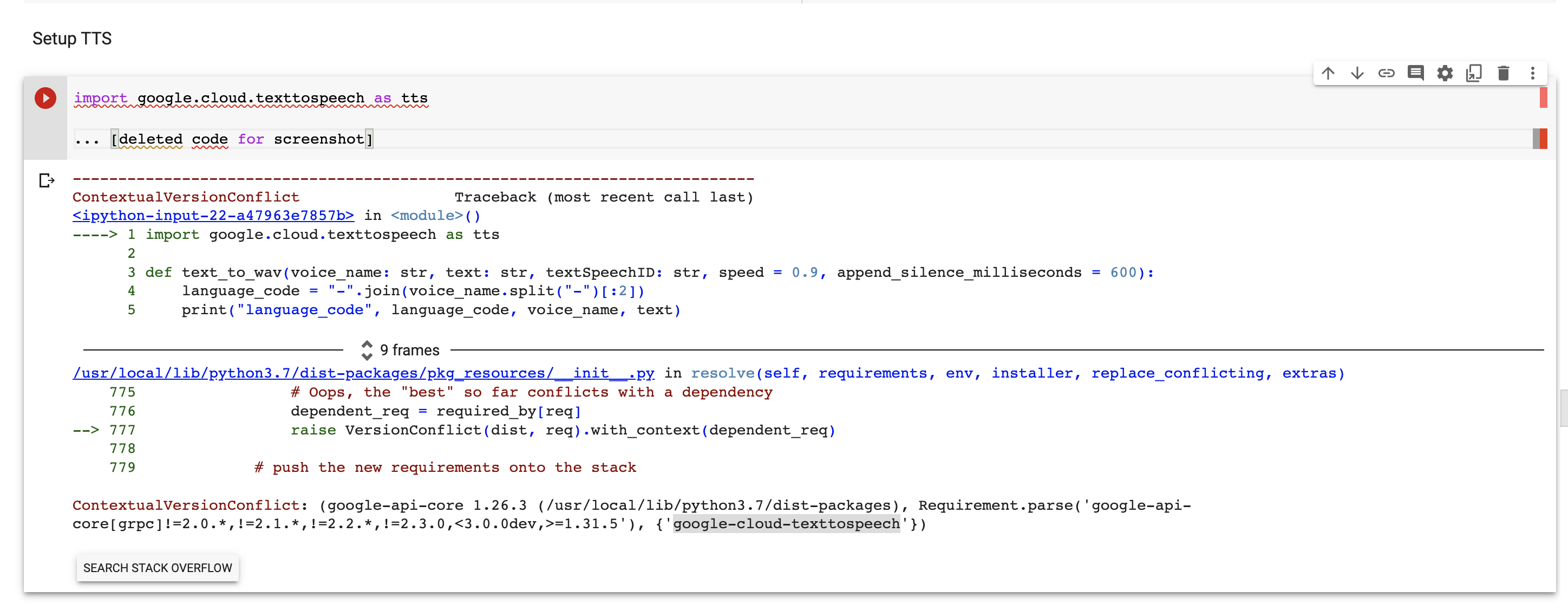Copy link to cell icon
This screenshot has height=610, width=1568.
pos(1386,74)
